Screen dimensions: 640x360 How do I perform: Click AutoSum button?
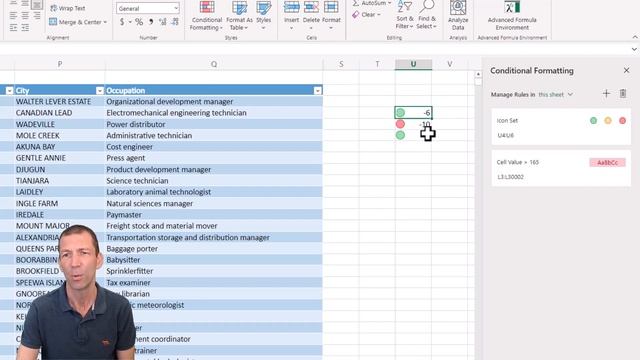[369, 3]
